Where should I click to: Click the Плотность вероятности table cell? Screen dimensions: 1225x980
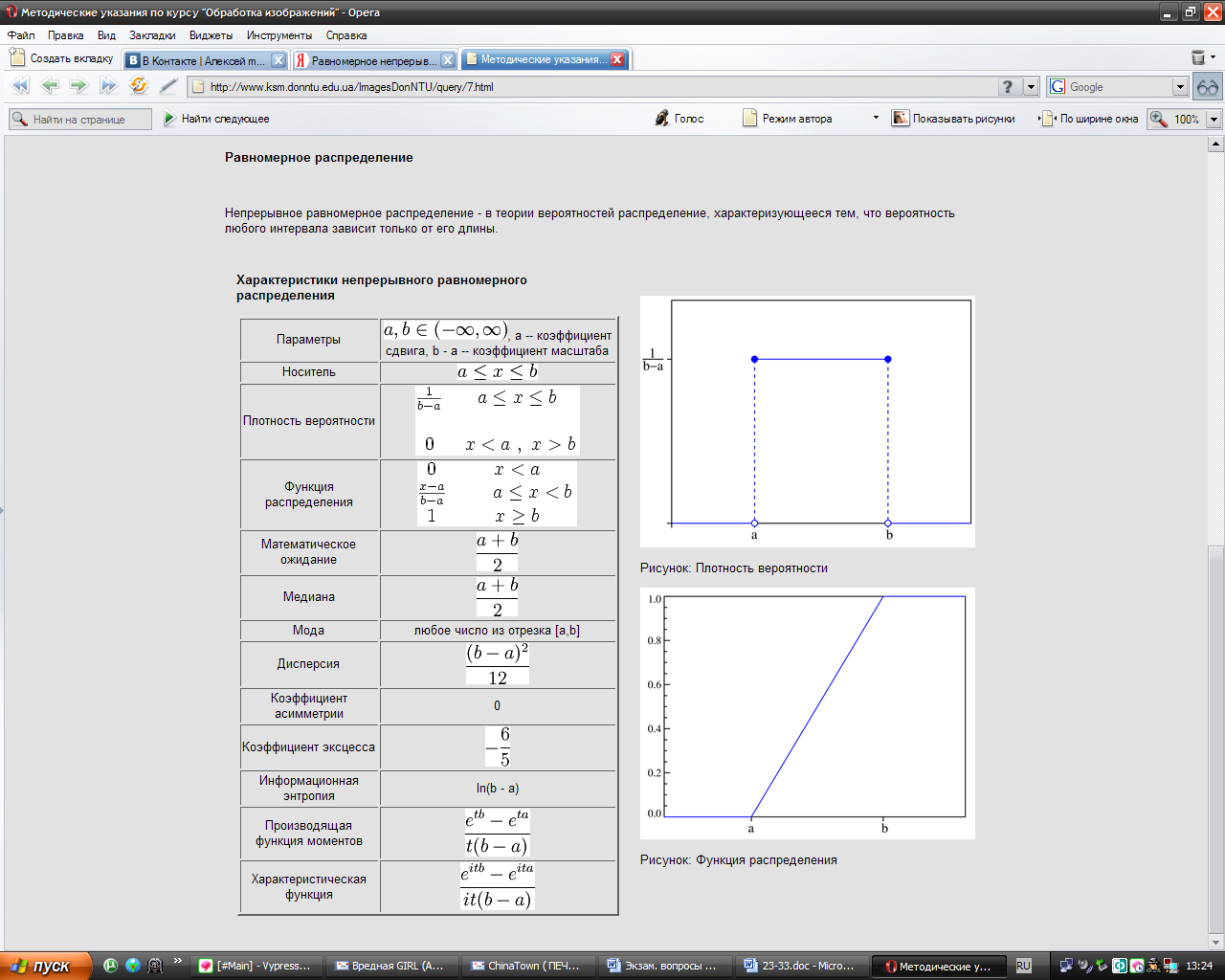click(309, 421)
